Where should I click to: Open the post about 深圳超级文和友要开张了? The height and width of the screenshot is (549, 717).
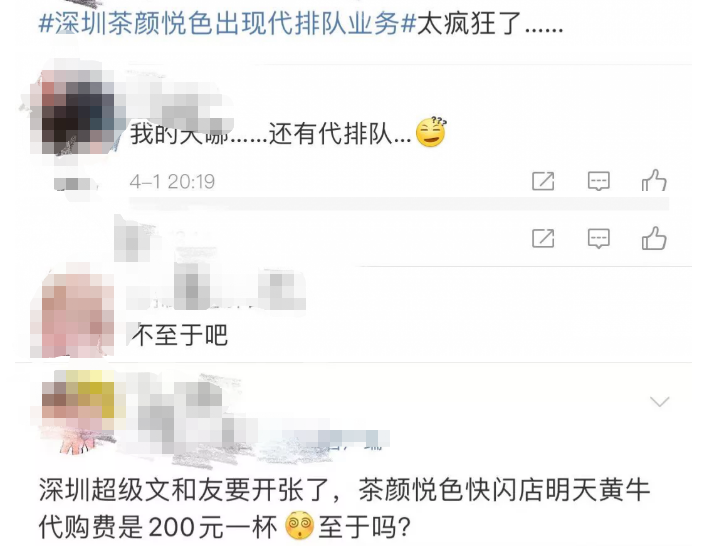tap(344, 508)
